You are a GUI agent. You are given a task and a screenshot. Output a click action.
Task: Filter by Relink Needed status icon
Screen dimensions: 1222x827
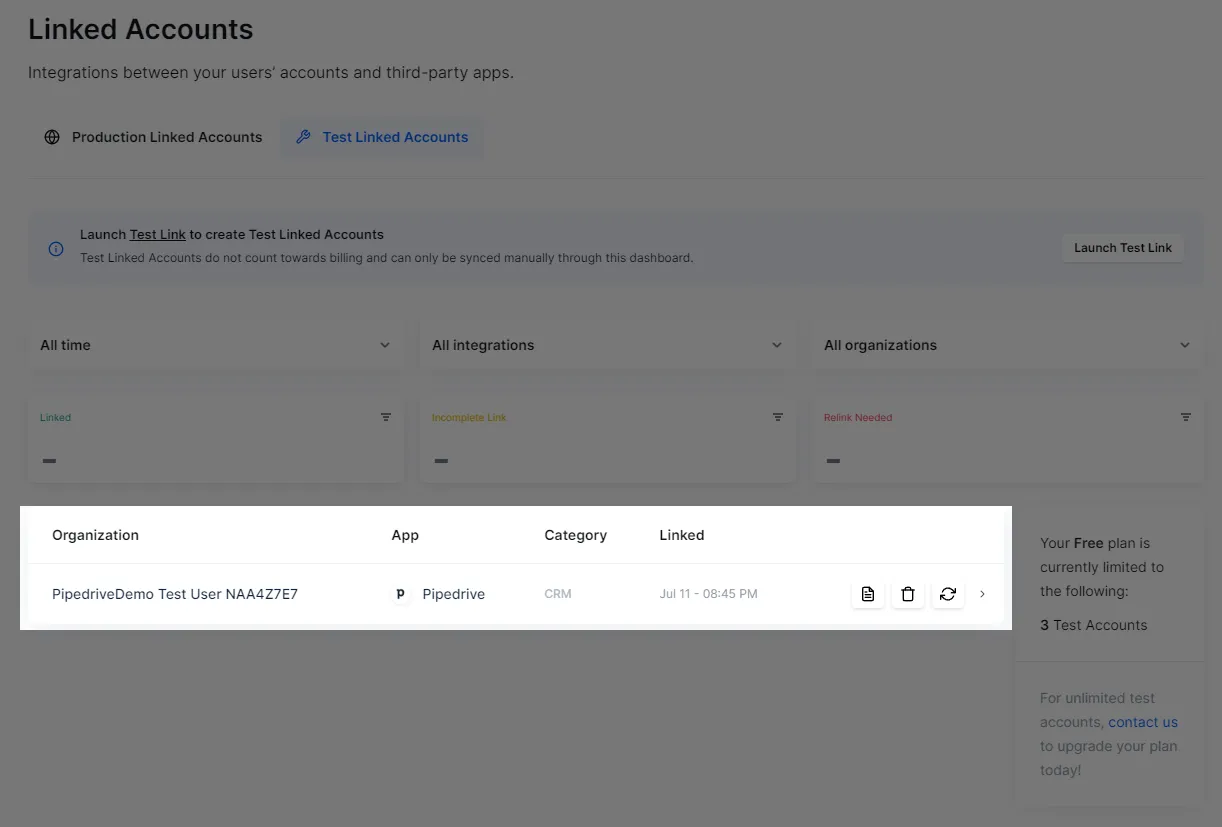(x=1186, y=417)
